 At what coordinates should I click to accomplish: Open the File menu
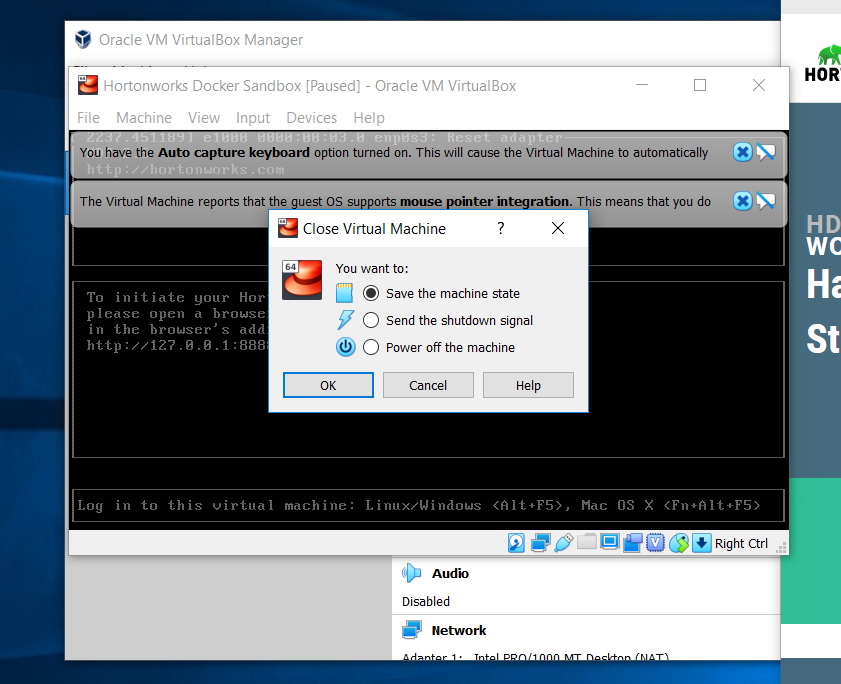88,117
